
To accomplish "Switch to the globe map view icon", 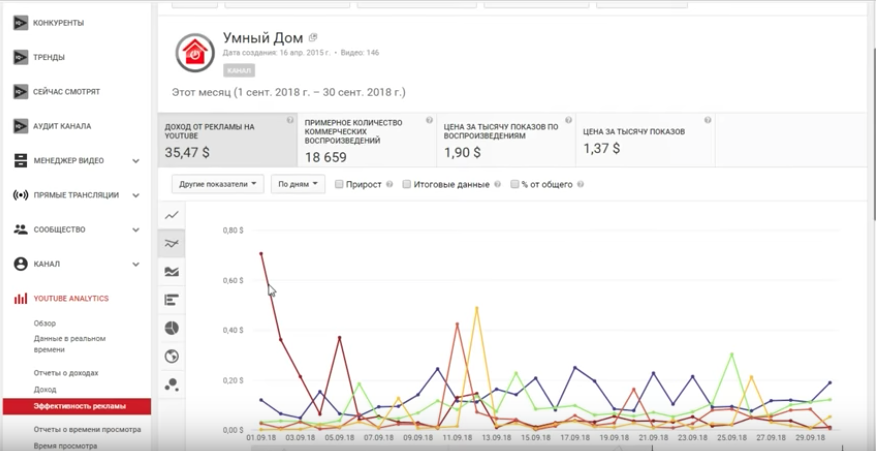I will pyautogui.click(x=172, y=356).
